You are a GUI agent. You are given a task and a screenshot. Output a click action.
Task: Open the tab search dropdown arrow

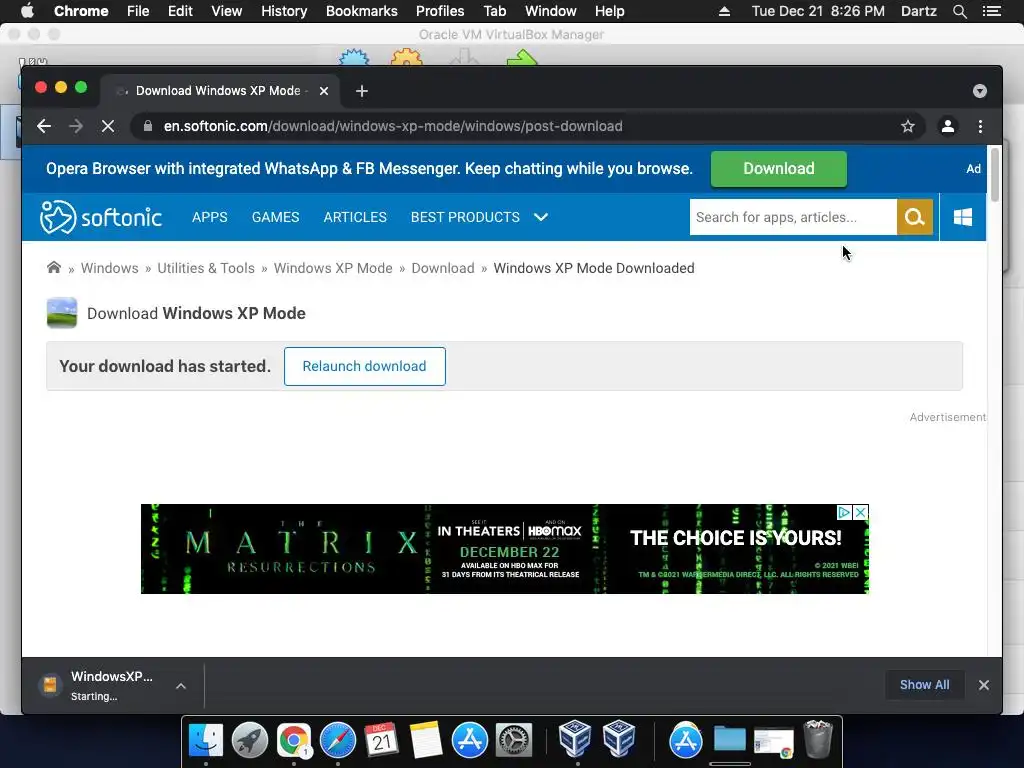pyautogui.click(x=980, y=91)
